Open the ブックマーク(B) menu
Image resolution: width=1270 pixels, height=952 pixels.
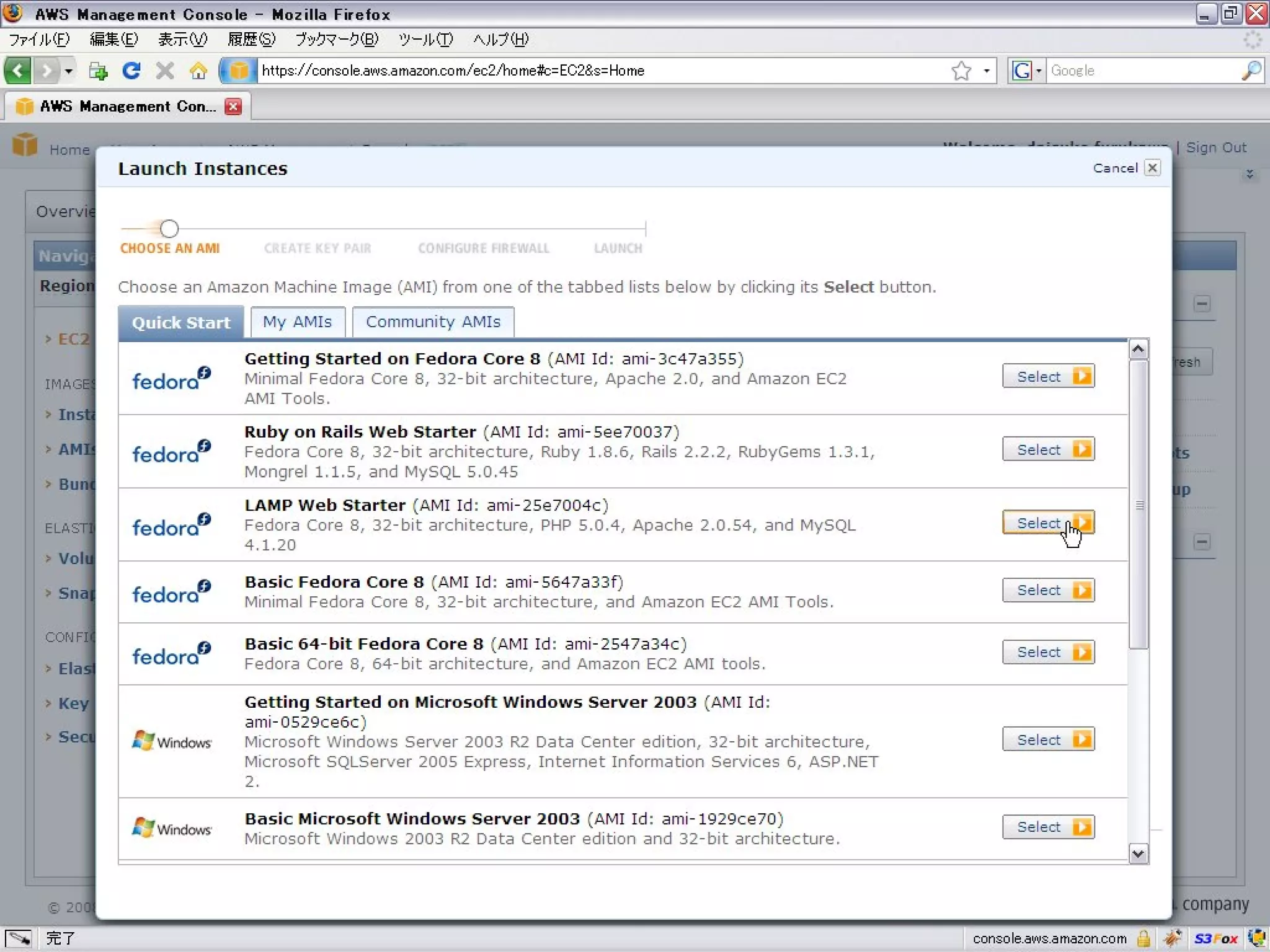[x=336, y=40]
